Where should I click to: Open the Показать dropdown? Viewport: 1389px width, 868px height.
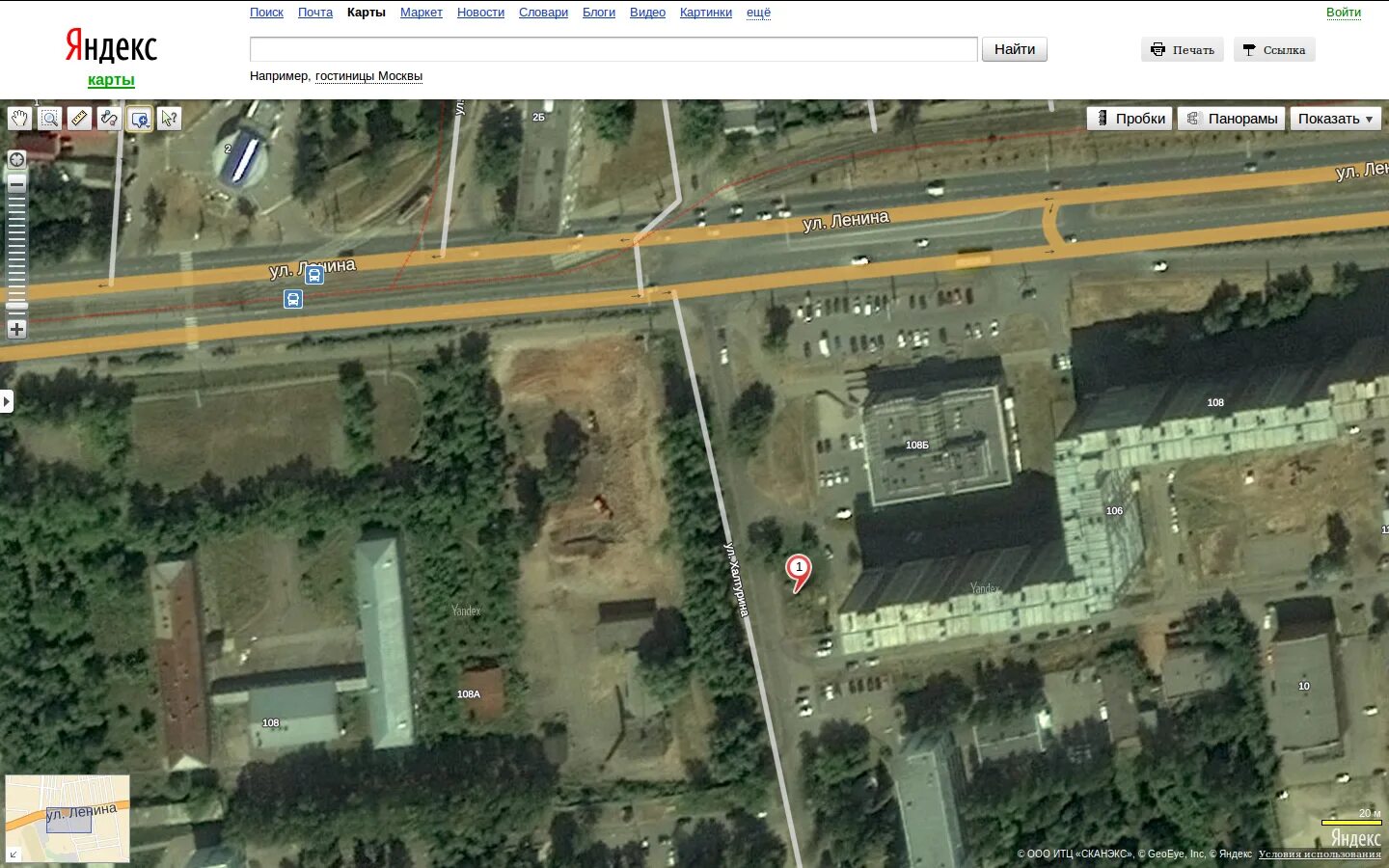point(1335,119)
